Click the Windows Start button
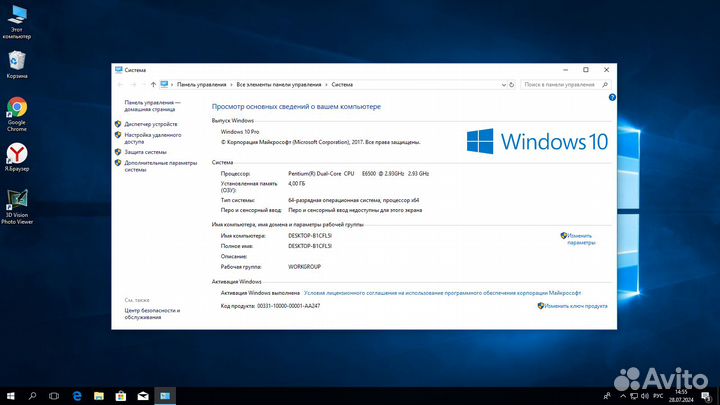 tap(11, 396)
